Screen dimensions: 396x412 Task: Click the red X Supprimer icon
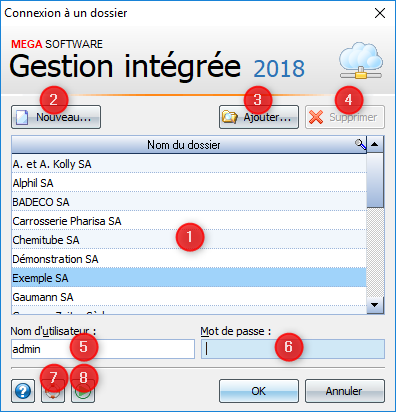click(x=316, y=117)
